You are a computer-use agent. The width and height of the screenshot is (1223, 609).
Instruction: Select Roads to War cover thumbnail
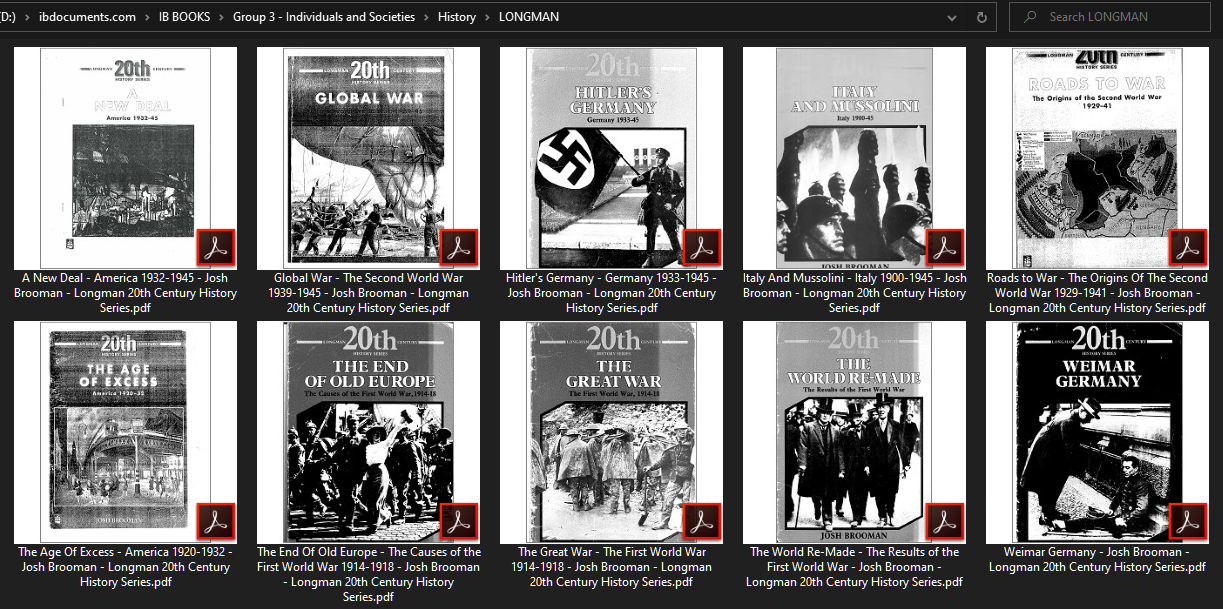(x=1097, y=157)
